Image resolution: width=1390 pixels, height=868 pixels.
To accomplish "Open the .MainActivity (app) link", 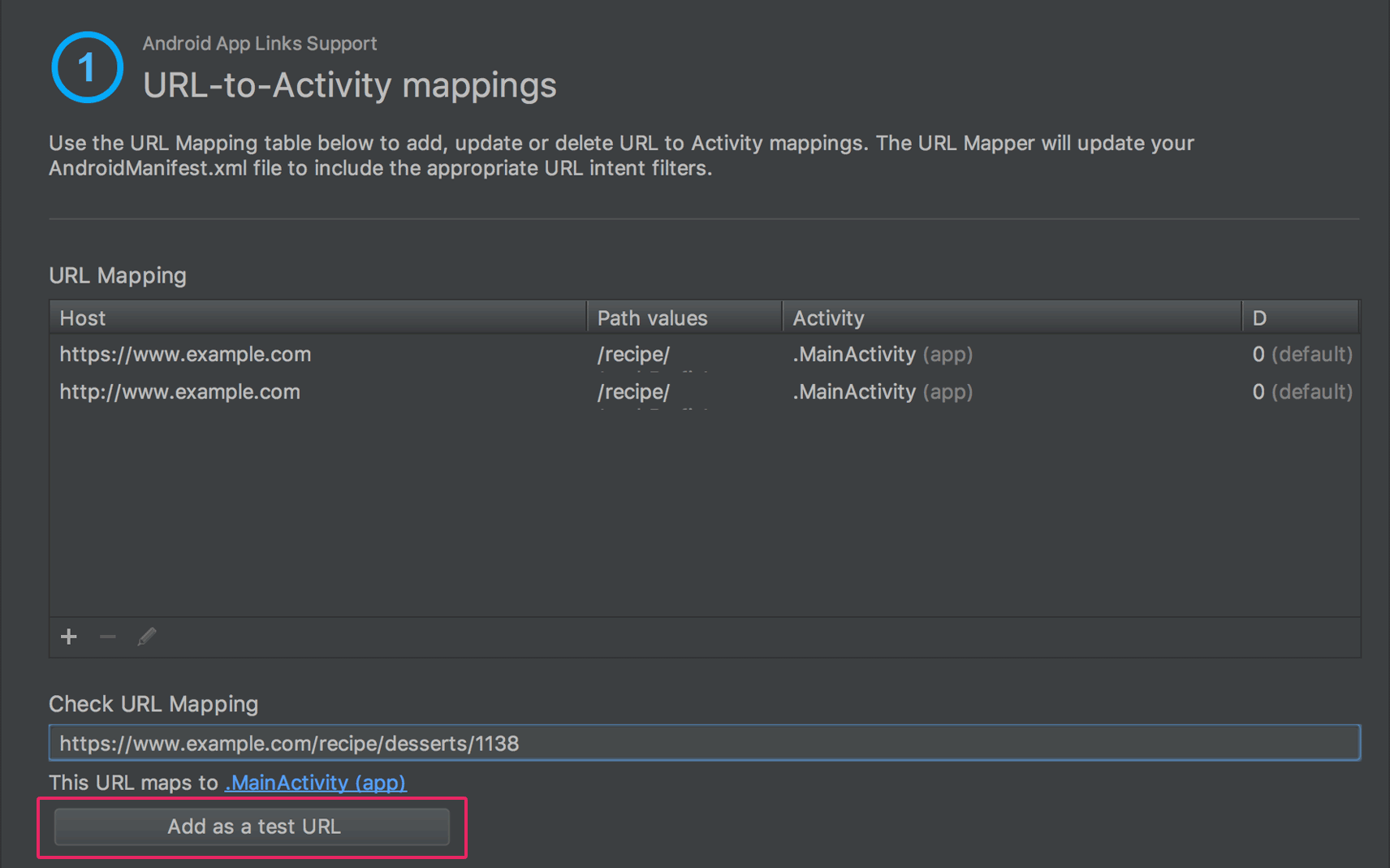I will [x=315, y=783].
